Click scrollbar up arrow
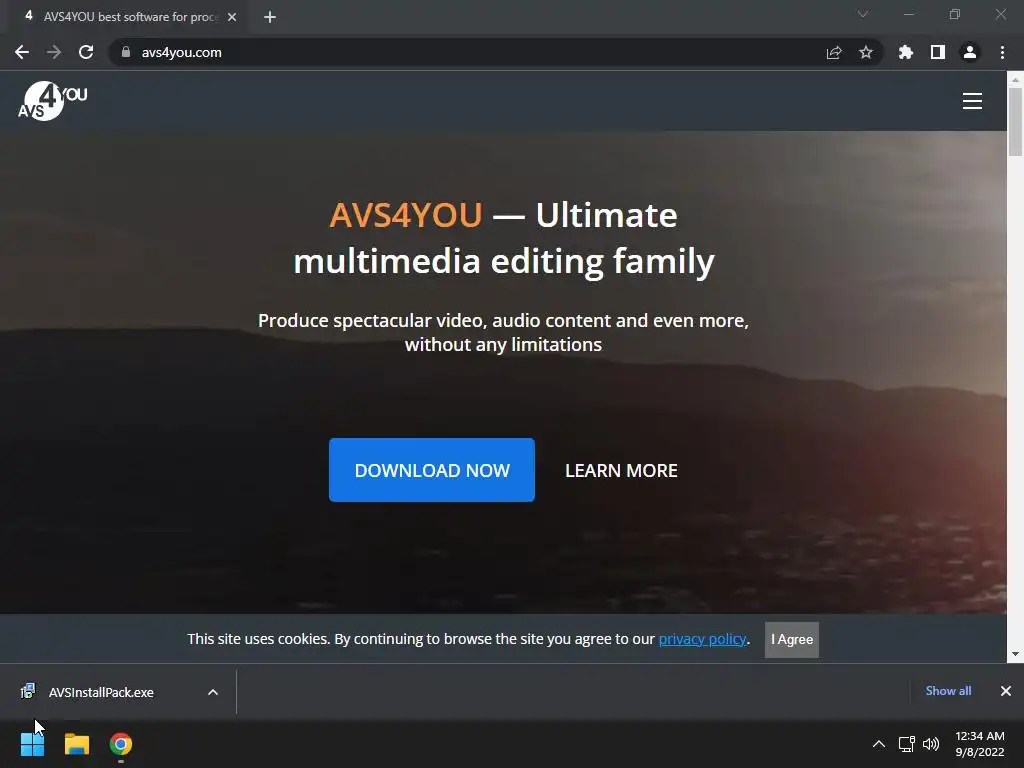The image size is (1024, 768). point(1015,79)
